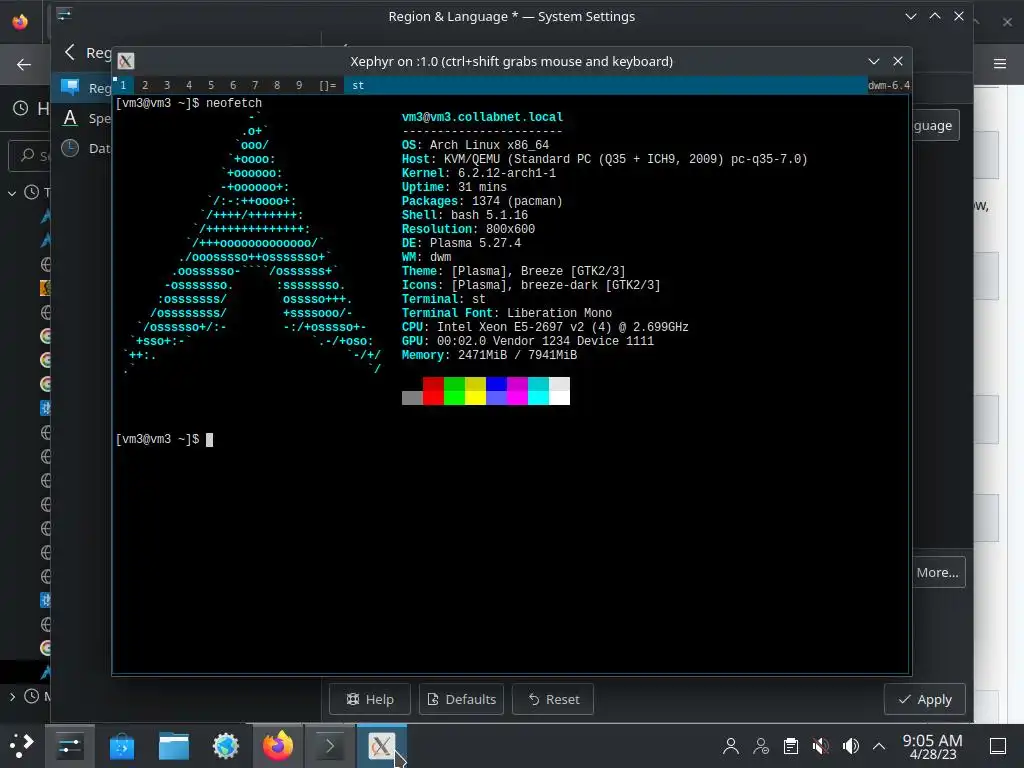Select the Region & Language speech-bubble icon
Viewport: 1024px width, 768px height.
click(x=70, y=87)
